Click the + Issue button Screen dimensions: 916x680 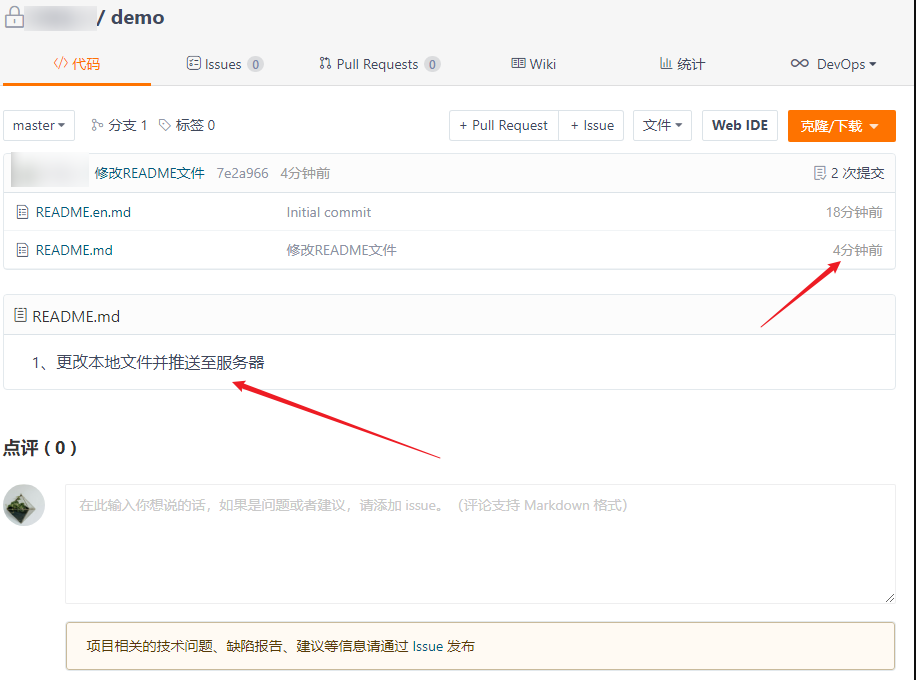pyautogui.click(x=591, y=125)
